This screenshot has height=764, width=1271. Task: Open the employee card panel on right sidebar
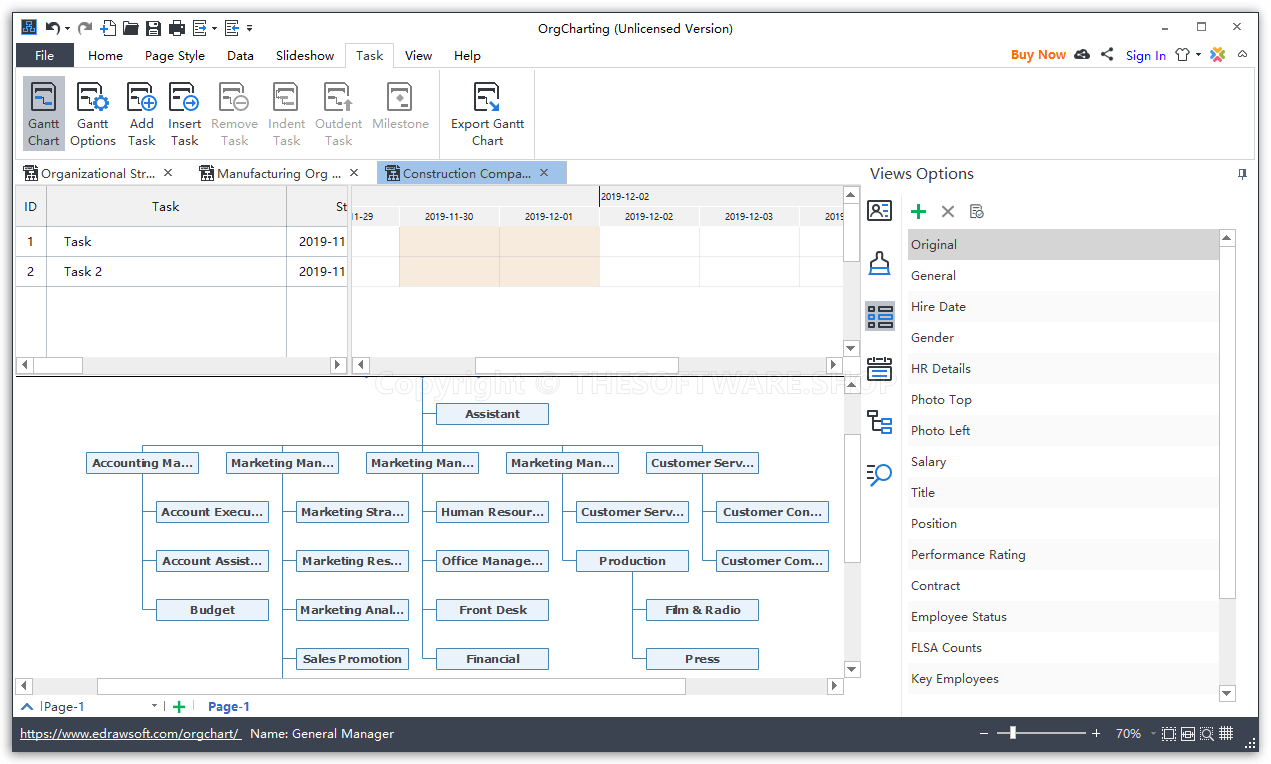(881, 209)
